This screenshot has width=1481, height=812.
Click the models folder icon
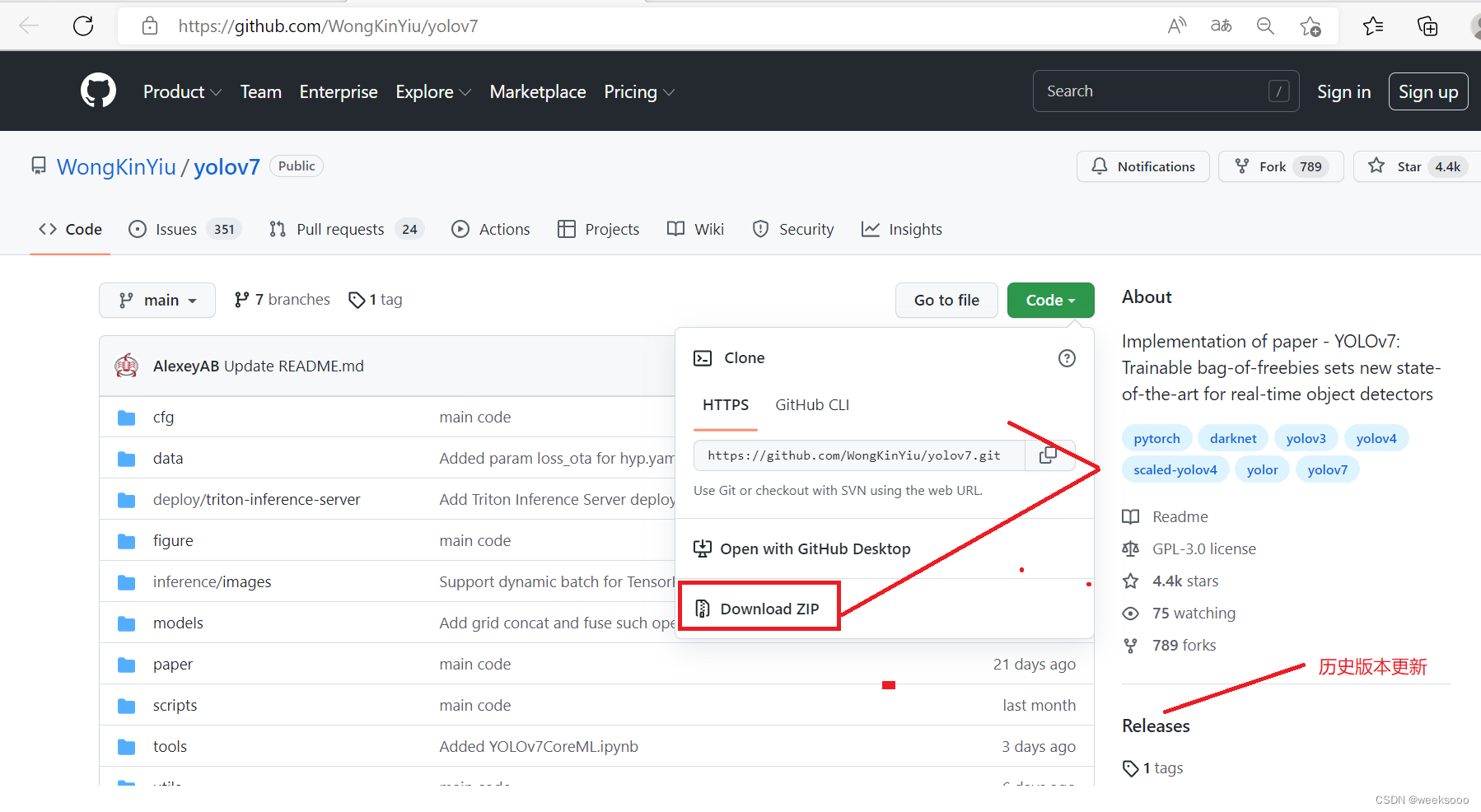pyautogui.click(x=126, y=623)
